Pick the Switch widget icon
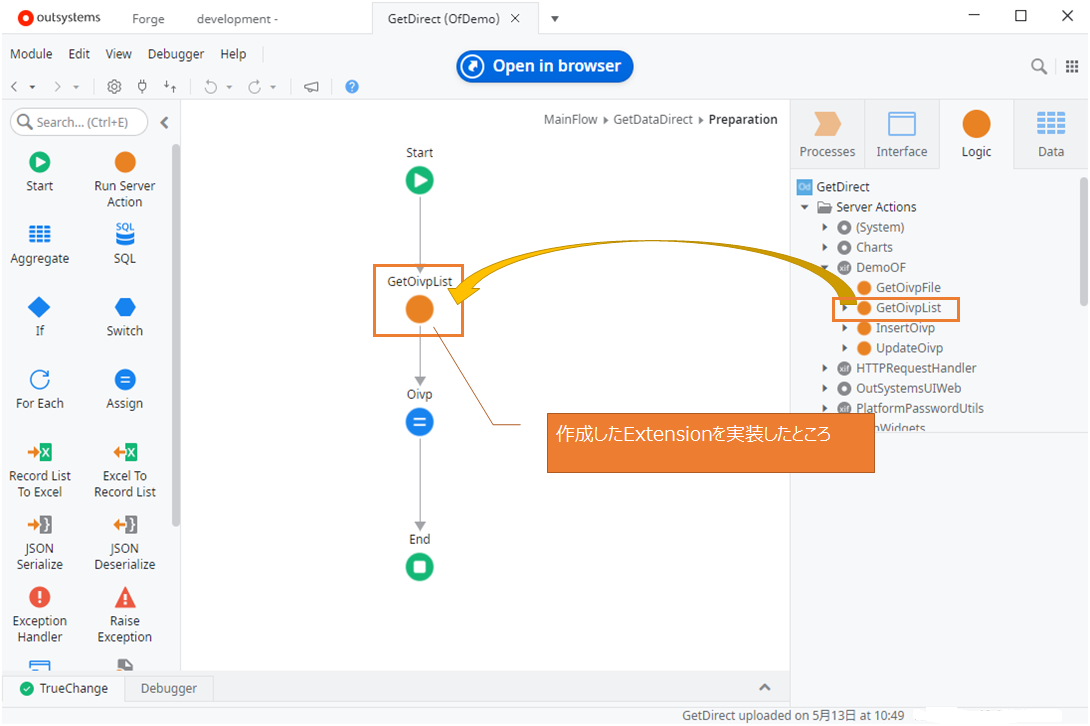Viewport: 1090px width, 726px height. pos(125,307)
